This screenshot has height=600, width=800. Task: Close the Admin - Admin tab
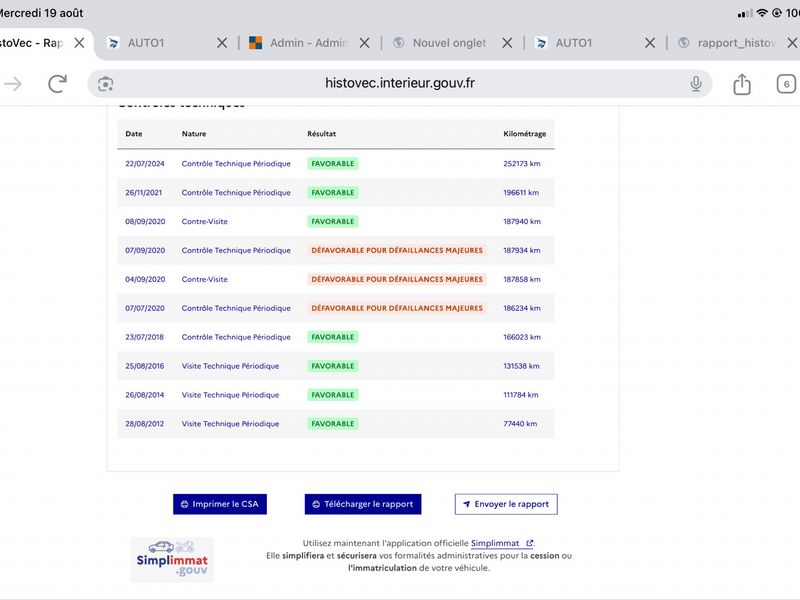(x=364, y=43)
